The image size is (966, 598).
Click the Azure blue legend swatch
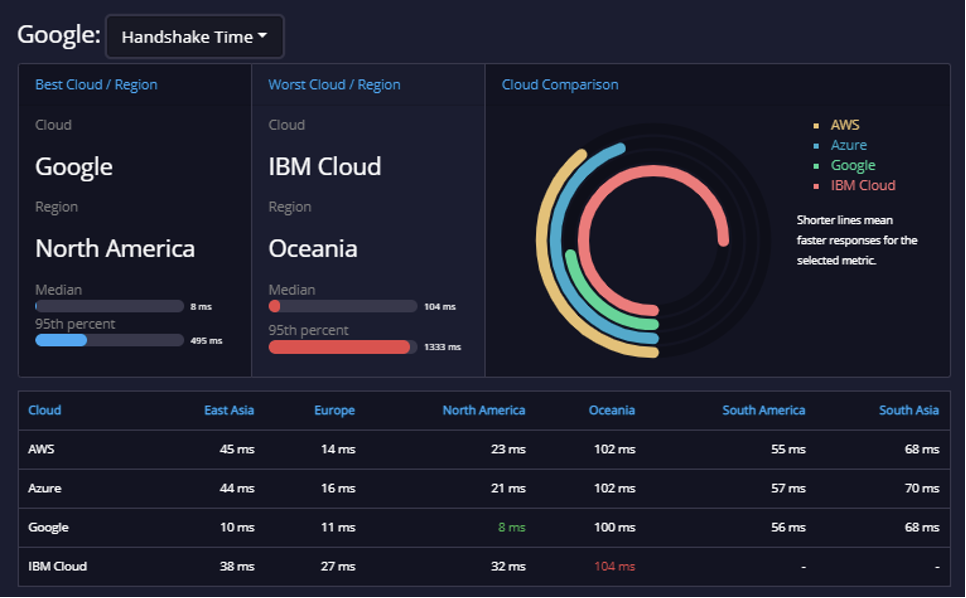pos(816,146)
